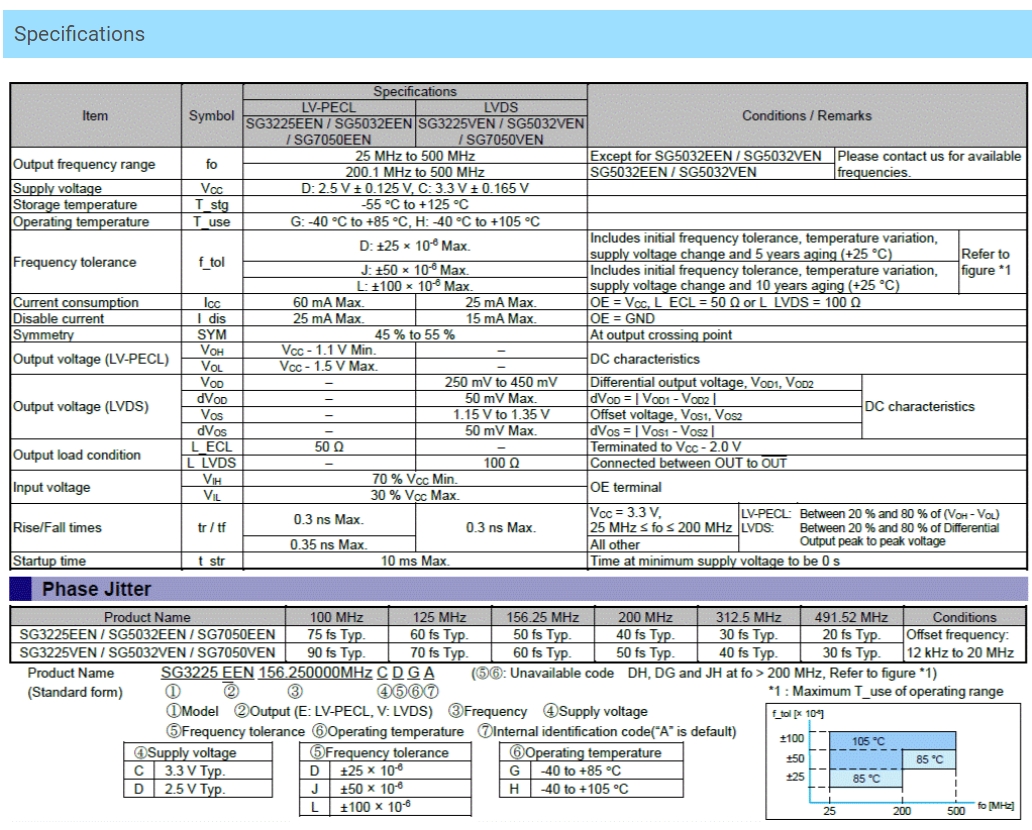Click '2.5 V Typ.' supply voltage code row
This screenshot has width=1032, height=830.
(x=198, y=789)
